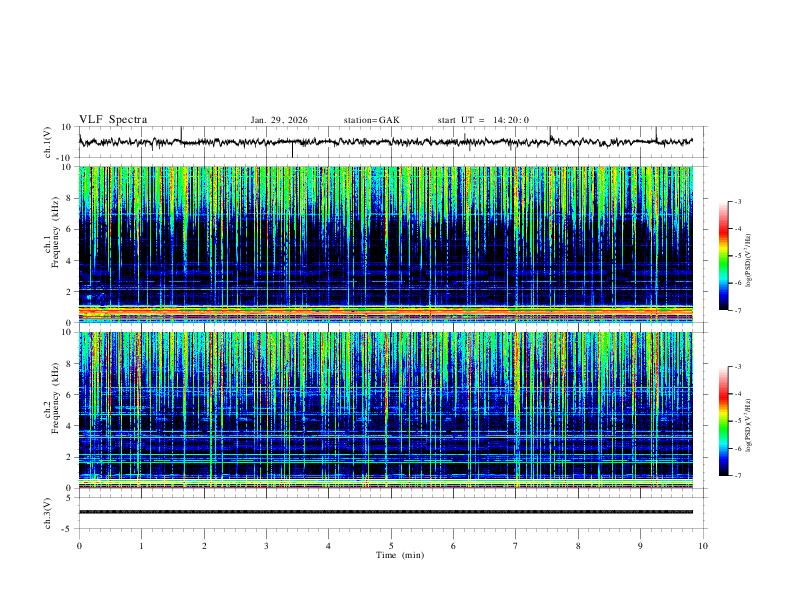Click the ch.1 spectrogram color bar
Viewport: 792px width, 612px height.
coord(723,256)
